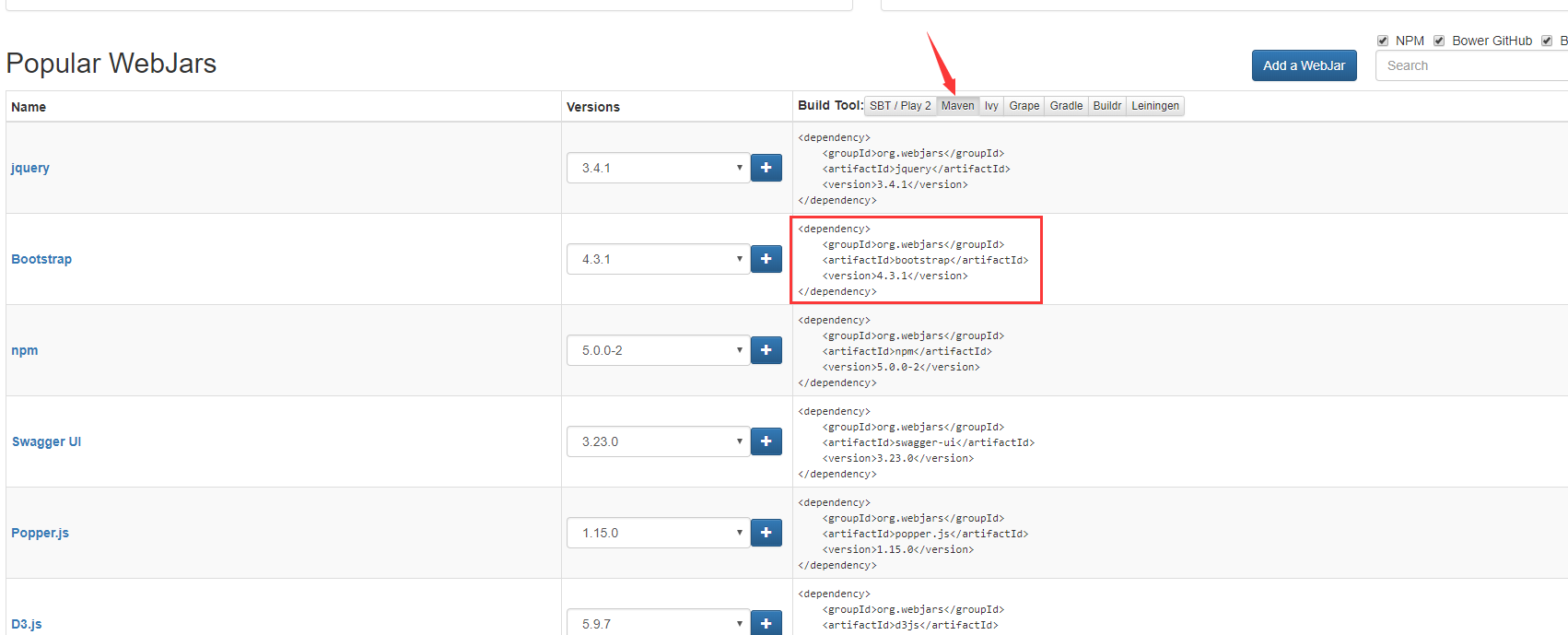Open the D3.js version dropdown showing 5.9.7
1568x635 pixels.
[658, 622]
